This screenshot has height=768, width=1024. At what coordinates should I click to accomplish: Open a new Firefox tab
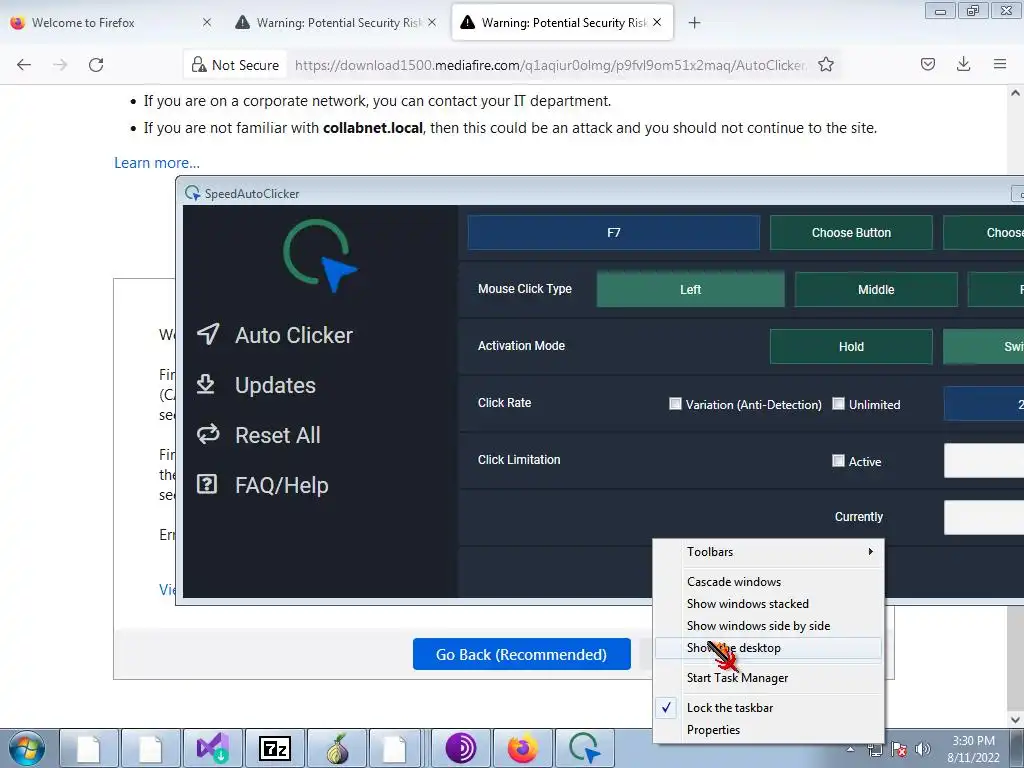click(x=694, y=23)
